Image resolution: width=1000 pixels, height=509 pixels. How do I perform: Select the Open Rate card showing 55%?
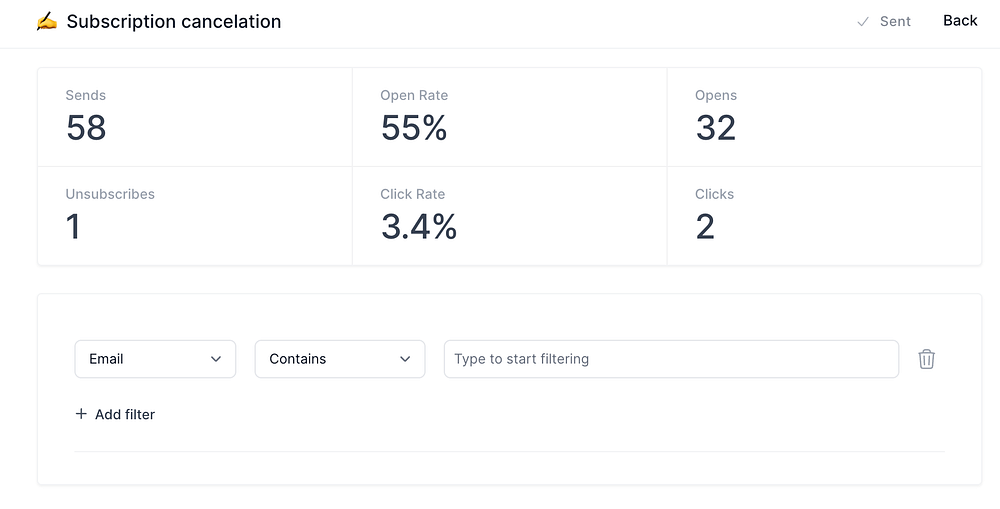tap(509, 117)
